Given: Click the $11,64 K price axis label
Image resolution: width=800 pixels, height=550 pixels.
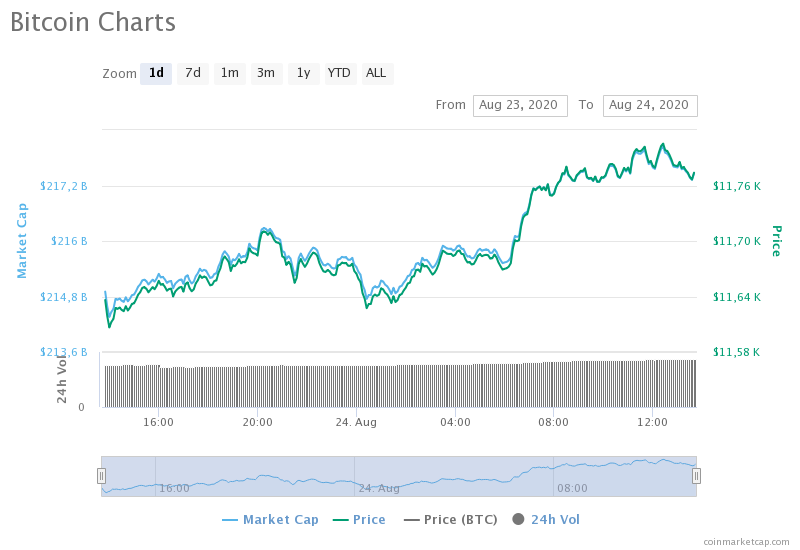Looking at the screenshot, I should 737,297.
